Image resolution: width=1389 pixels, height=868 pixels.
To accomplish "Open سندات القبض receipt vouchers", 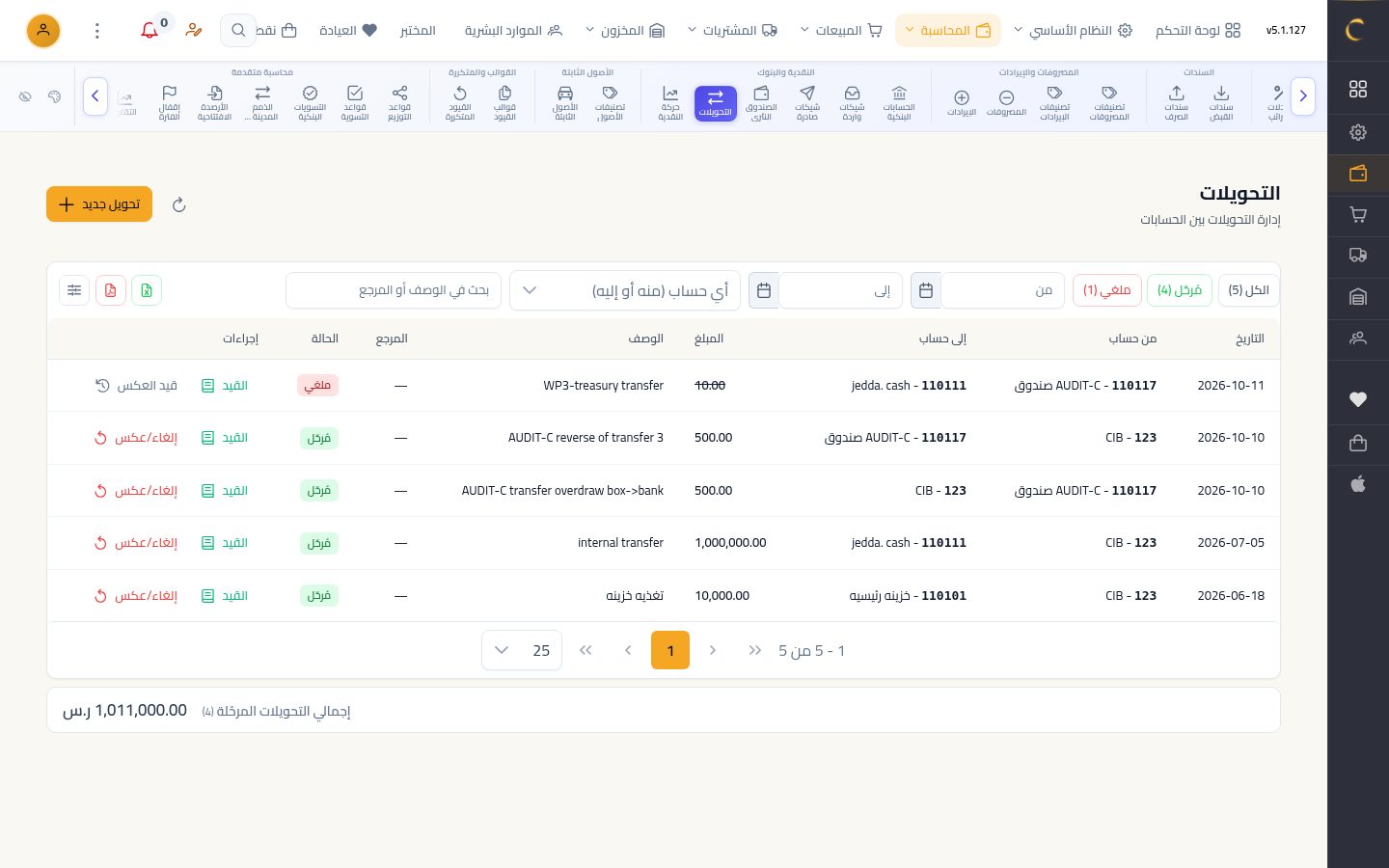I will [x=1221, y=102].
